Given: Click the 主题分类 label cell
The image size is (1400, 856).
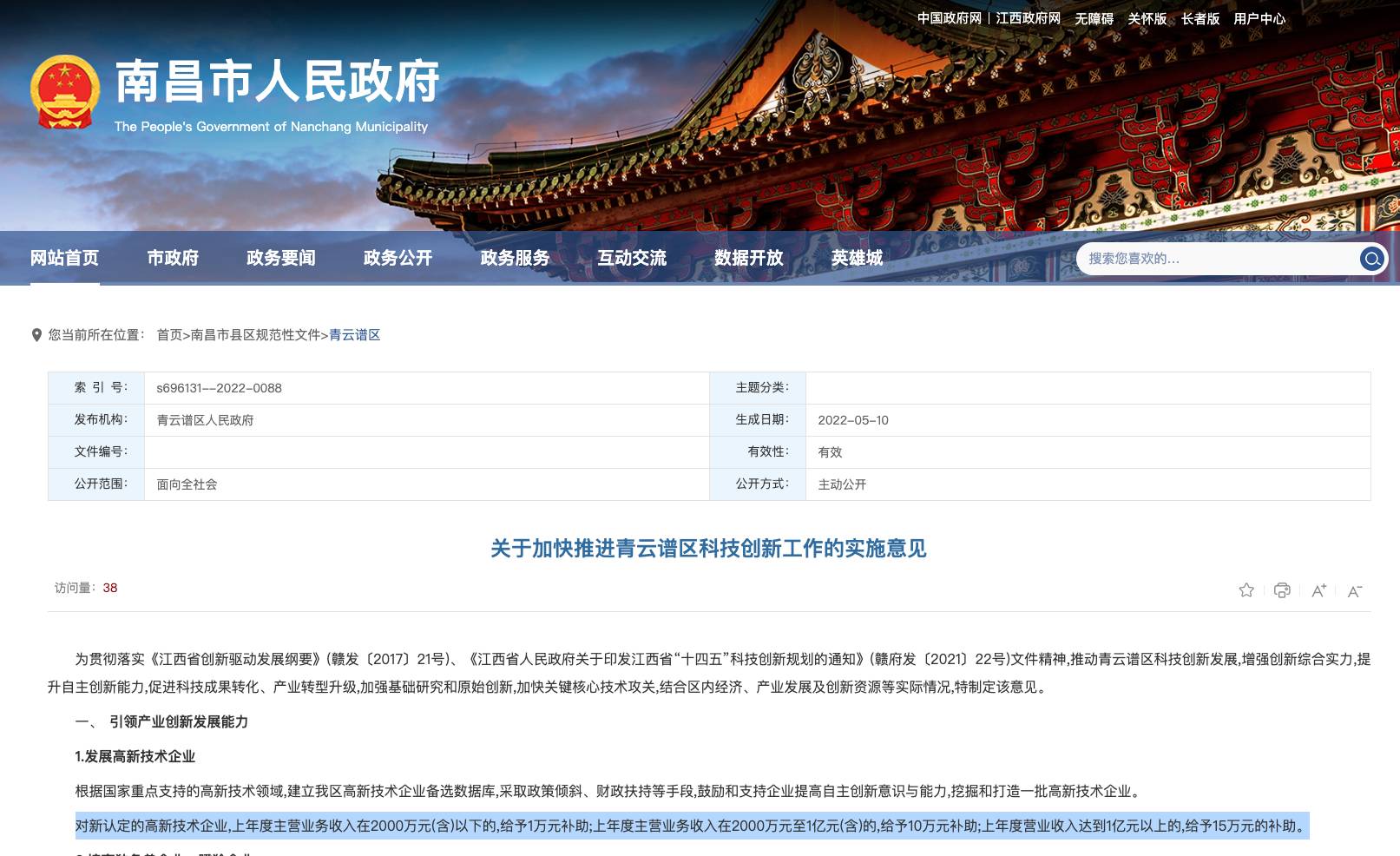Looking at the screenshot, I should click(758, 388).
